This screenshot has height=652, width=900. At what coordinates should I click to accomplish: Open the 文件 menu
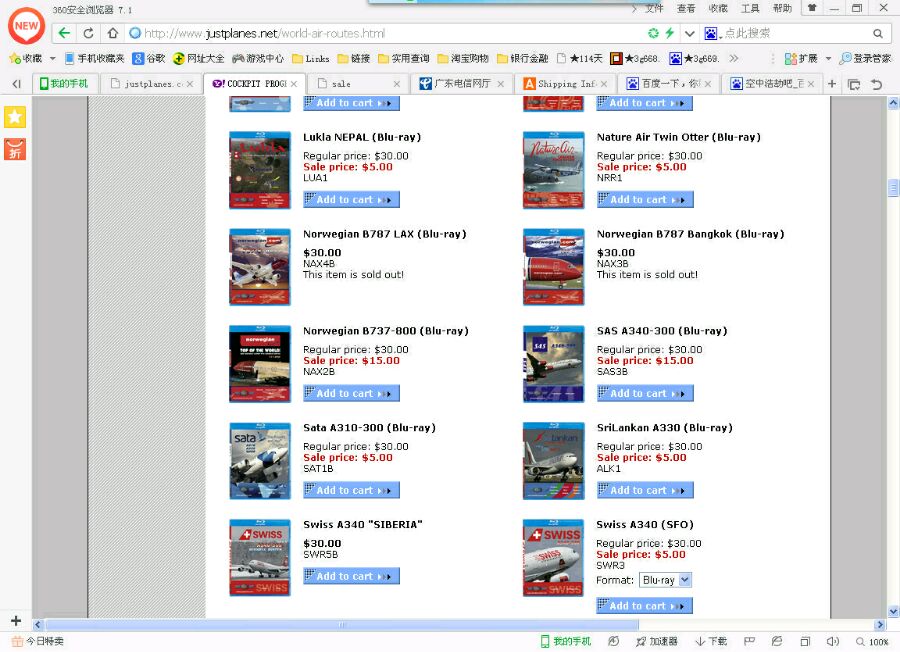click(x=654, y=8)
